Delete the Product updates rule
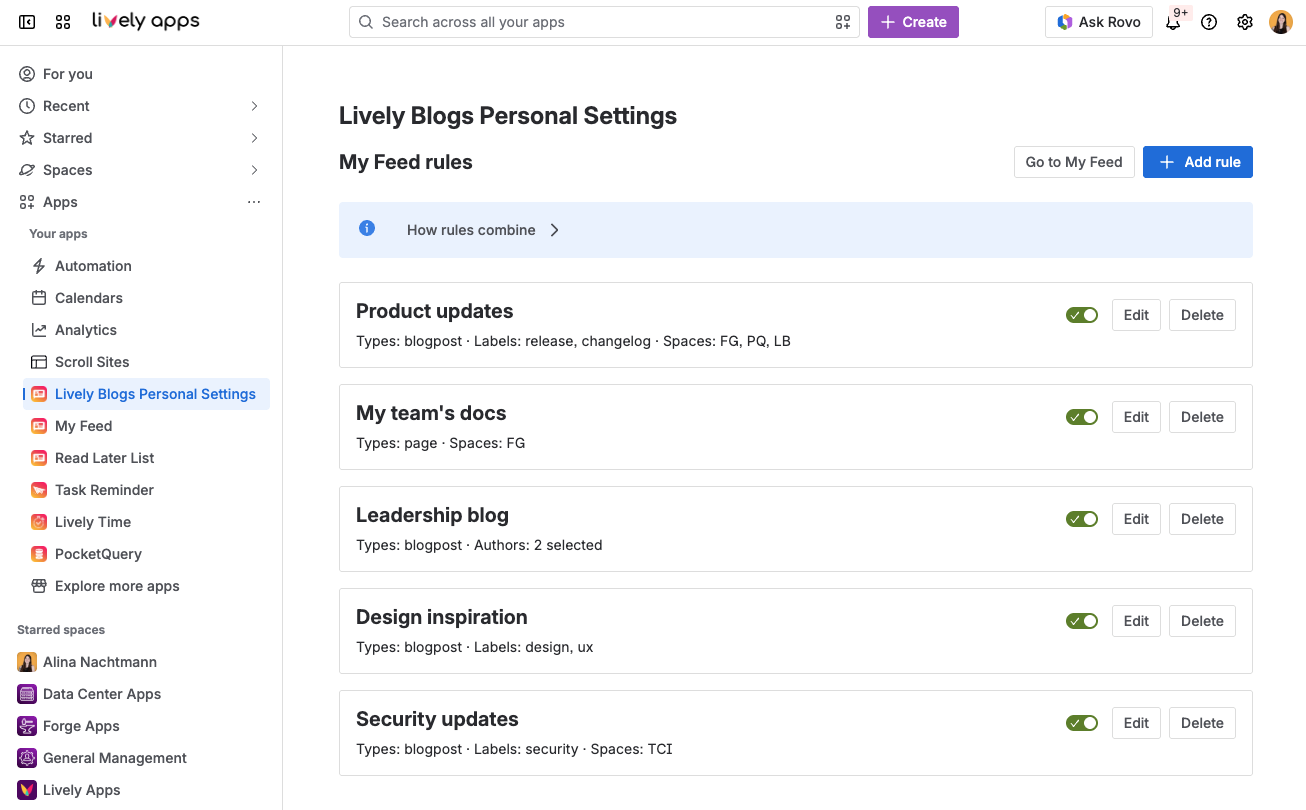Image resolution: width=1306 pixels, height=810 pixels. (1202, 315)
